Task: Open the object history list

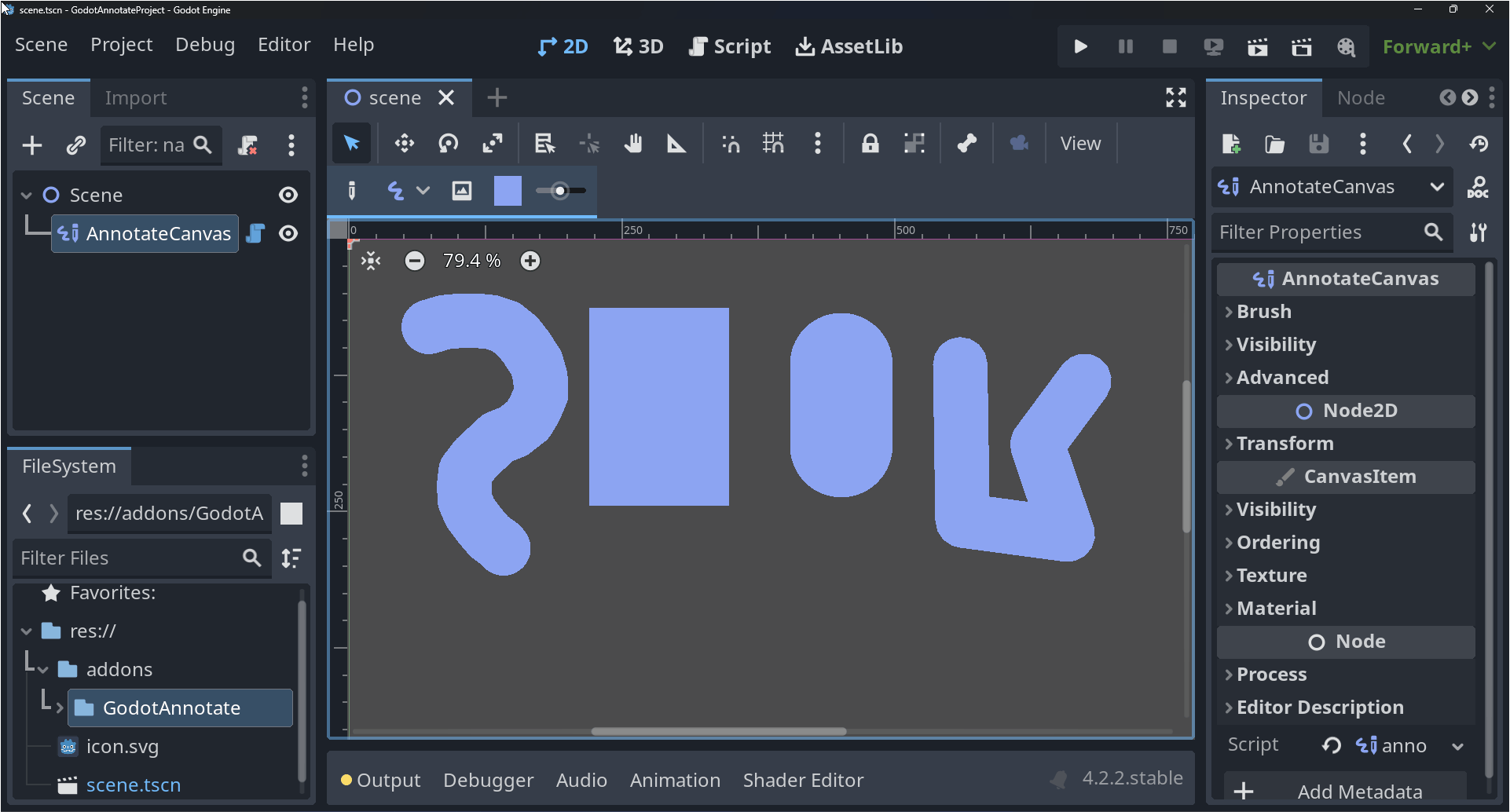Action: coord(1479,144)
